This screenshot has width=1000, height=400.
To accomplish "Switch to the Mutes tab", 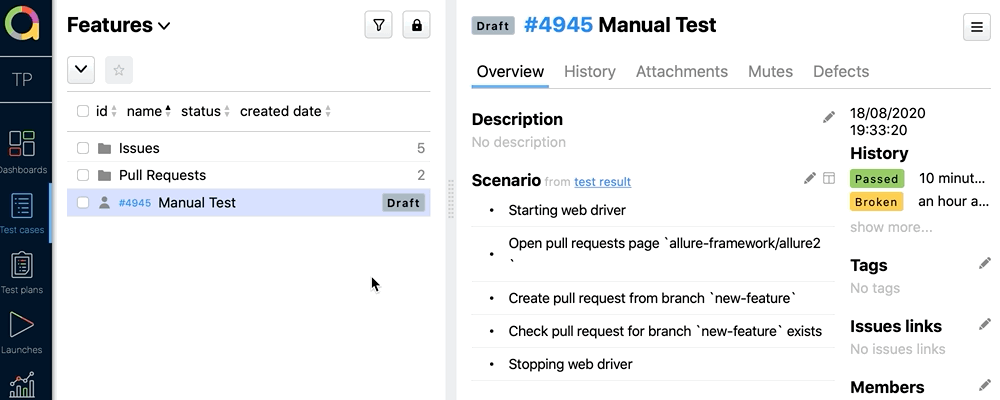I will click(770, 71).
